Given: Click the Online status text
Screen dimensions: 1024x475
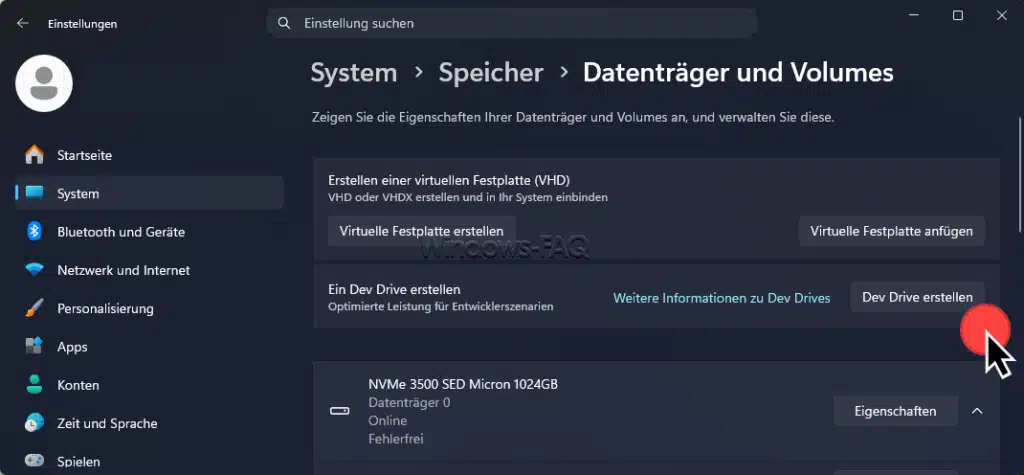Looking at the screenshot, I should pos(388,421).
